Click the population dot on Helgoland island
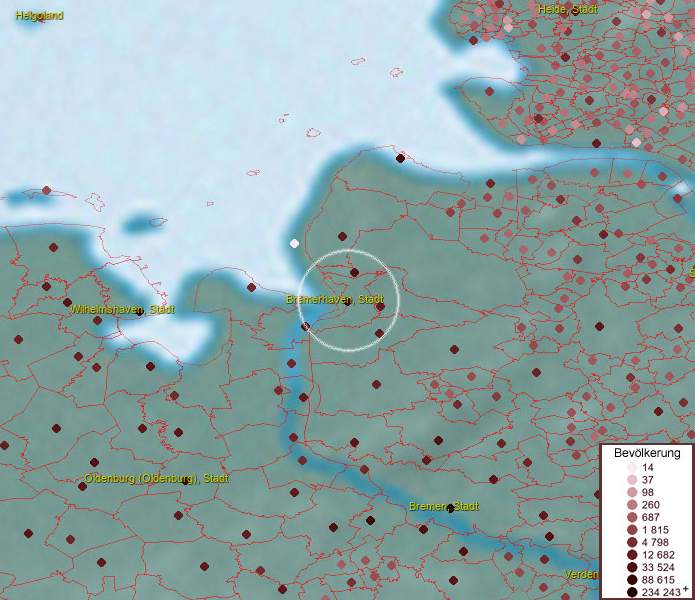 click(x=41, y=19)
